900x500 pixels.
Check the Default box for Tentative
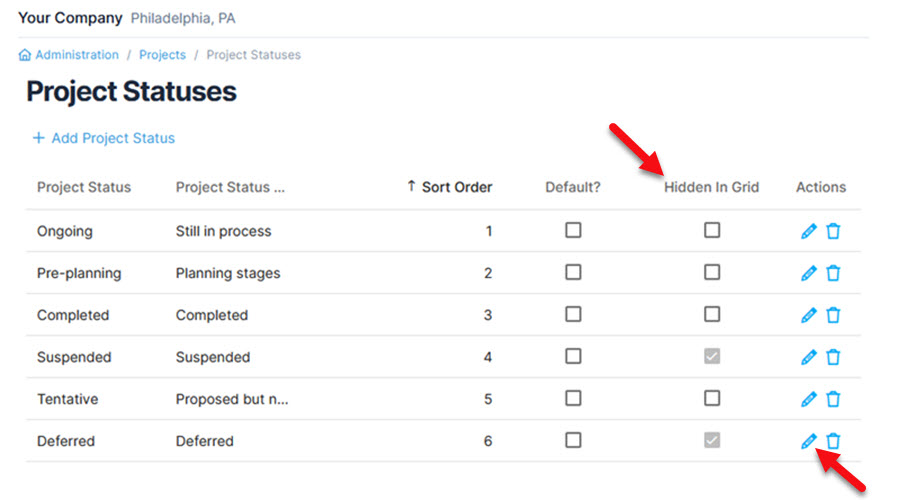pyautogui.click(x=573, y=398)
